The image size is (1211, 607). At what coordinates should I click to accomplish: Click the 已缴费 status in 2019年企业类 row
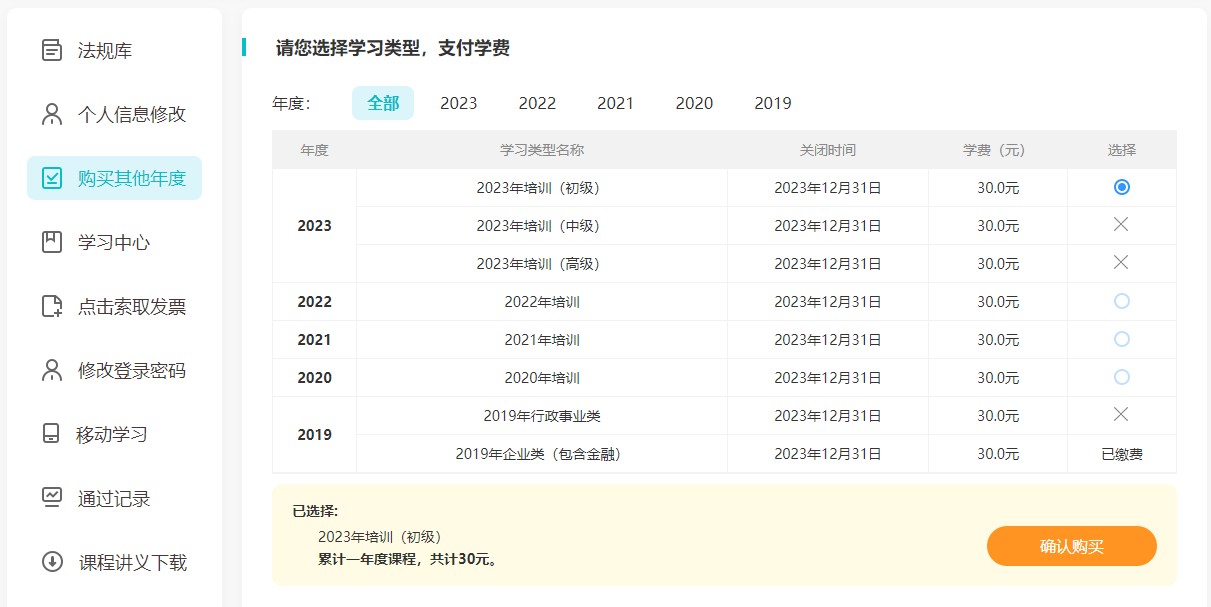1122,454
